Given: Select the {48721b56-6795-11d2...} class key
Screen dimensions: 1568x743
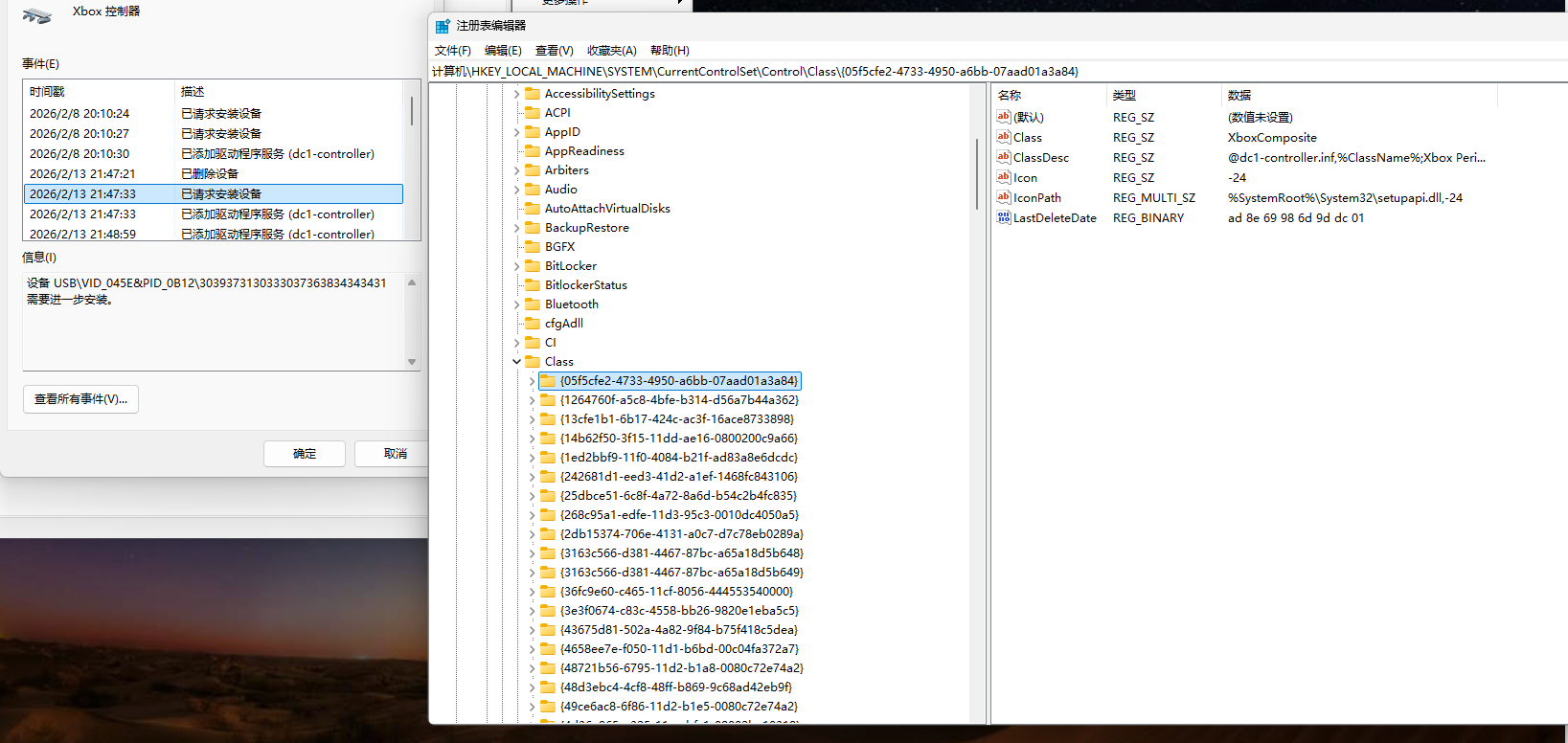Looking at the screenshot, I should (681, 668).
